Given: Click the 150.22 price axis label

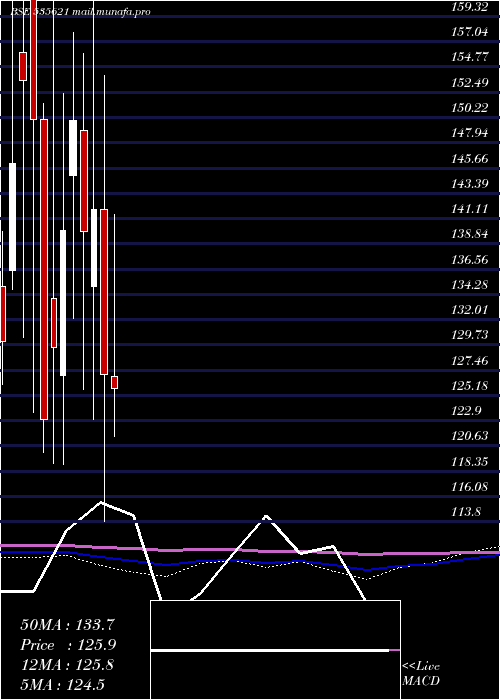Looking at the screenshot, I should point(470,108).
